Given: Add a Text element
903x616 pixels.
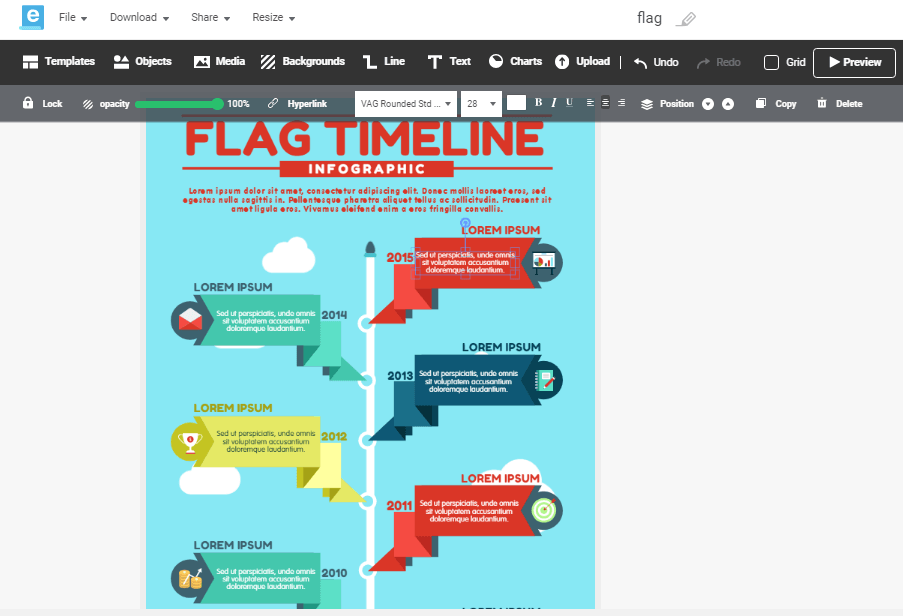Looking at the screenshot, I should coord(449,62).
